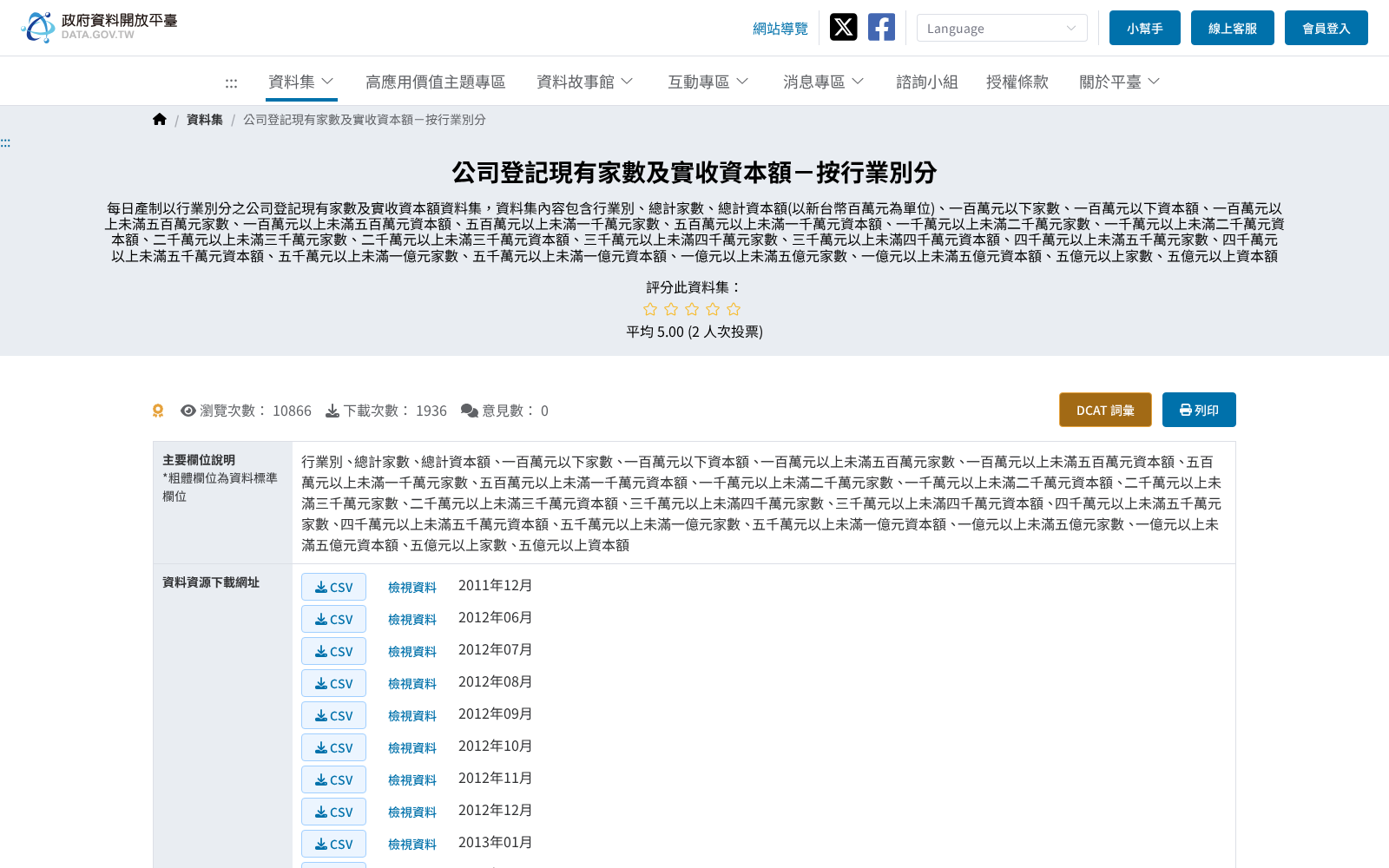Open the X (Twitter) social icon
1389x868 pixels.
coord(843,27)
